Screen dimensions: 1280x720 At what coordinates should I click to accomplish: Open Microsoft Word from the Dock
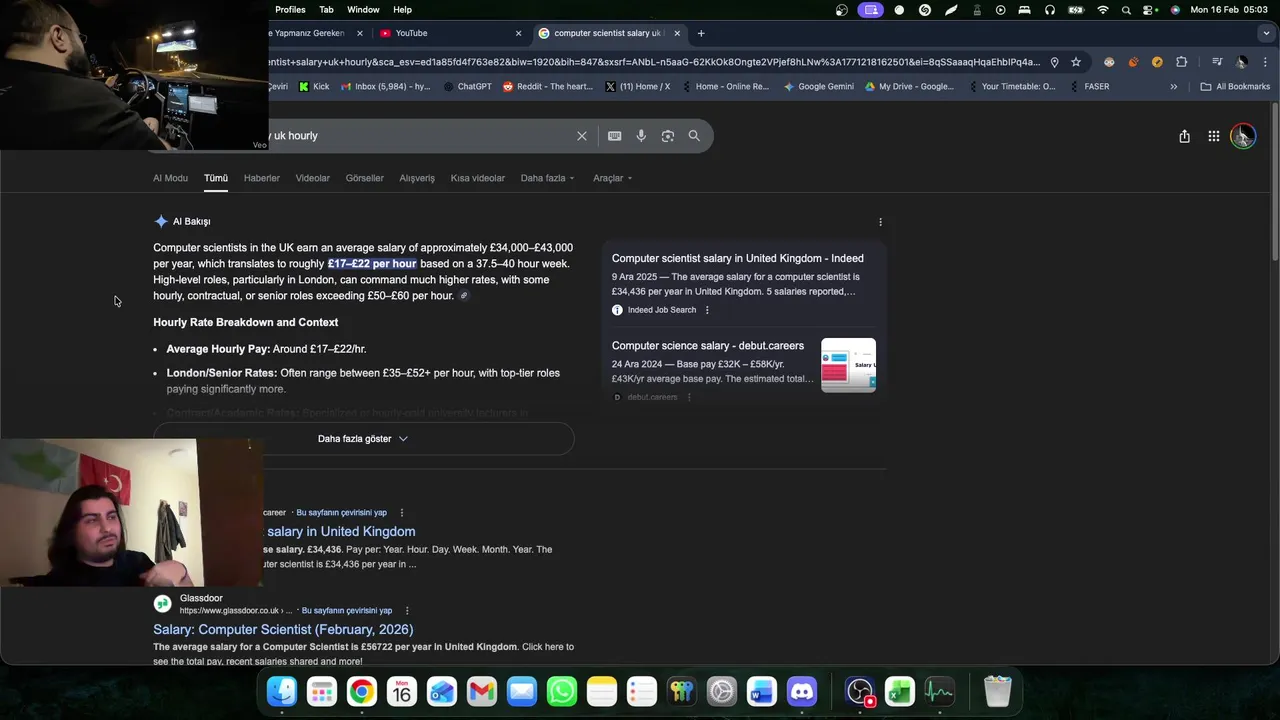[762, 691]
